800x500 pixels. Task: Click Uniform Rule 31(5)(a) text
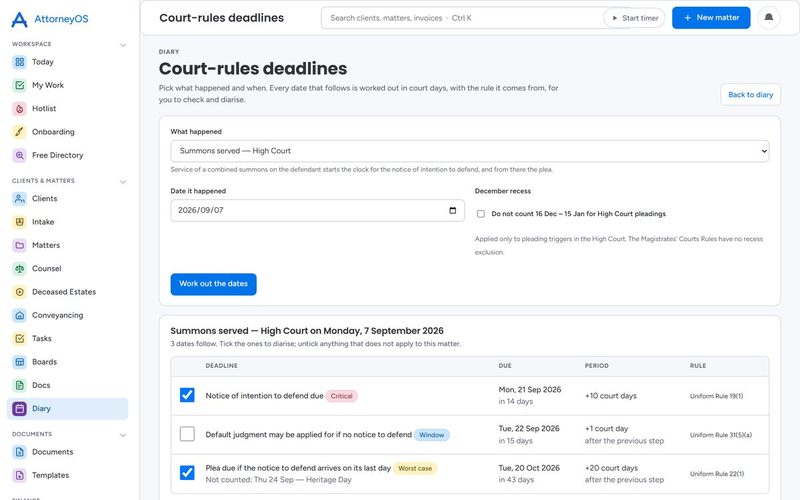[x=721, y=435]
